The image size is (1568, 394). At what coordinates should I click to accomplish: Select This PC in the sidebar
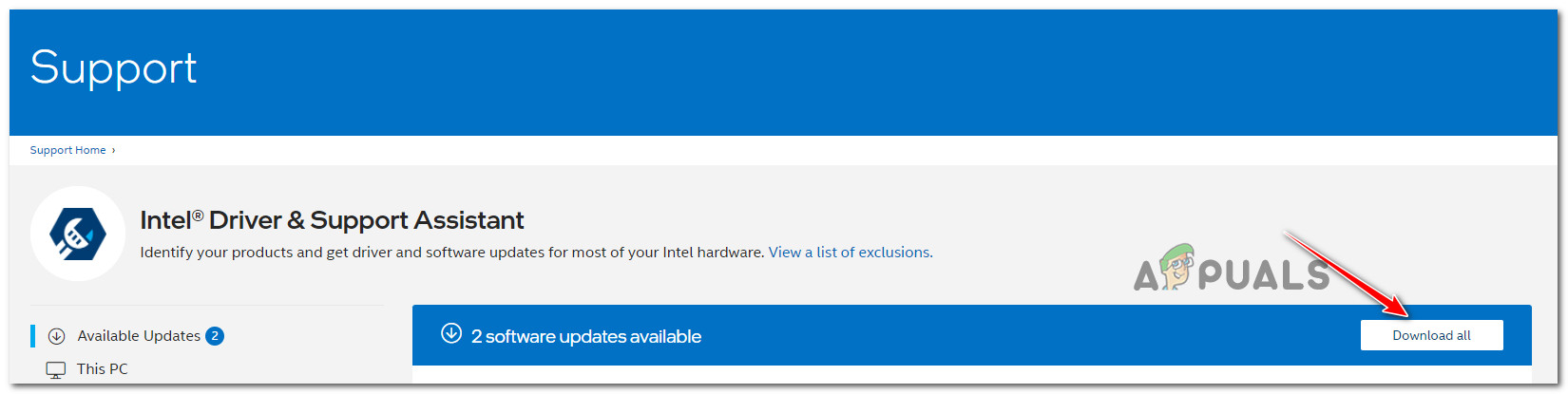(102, 369)
